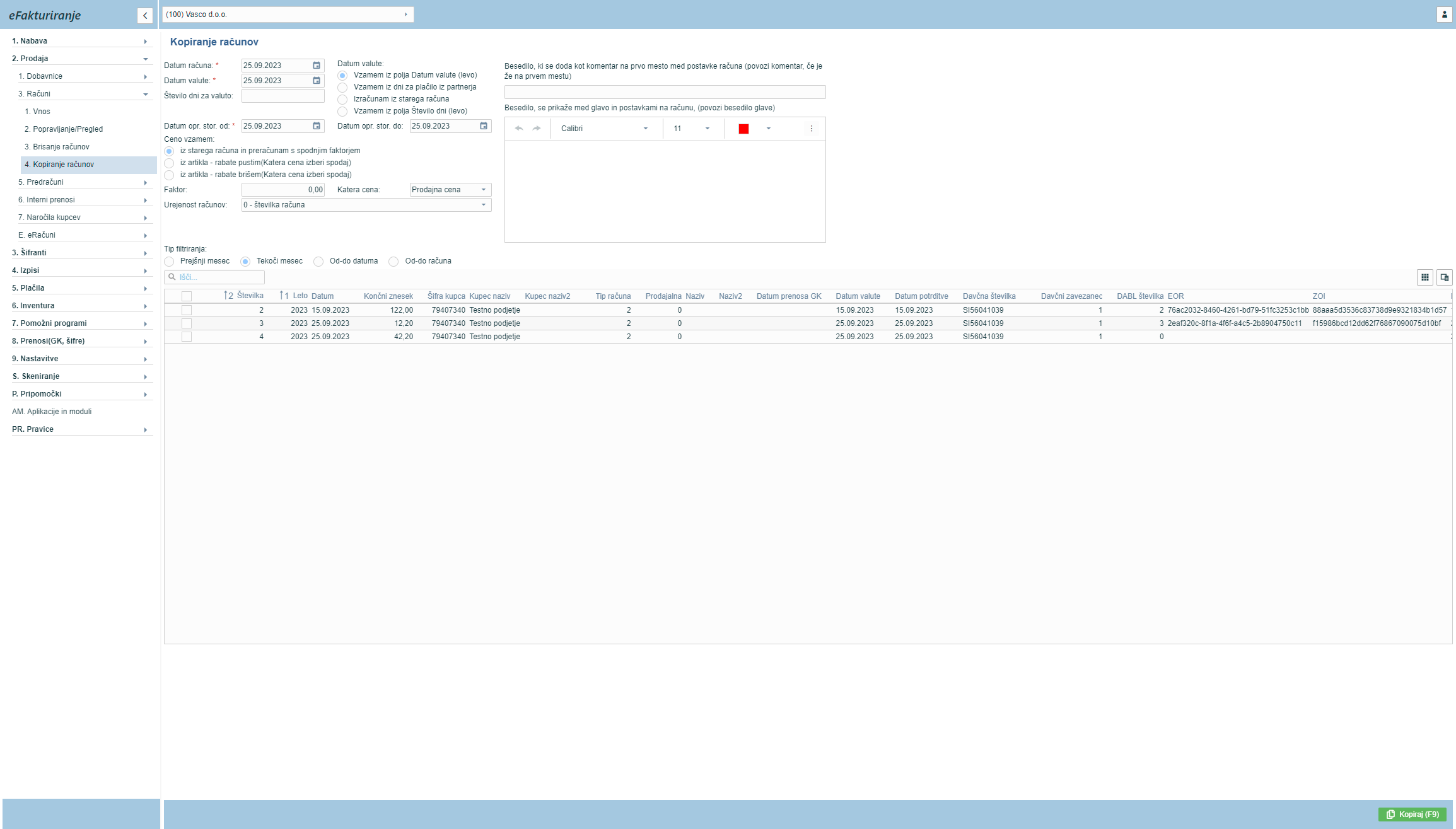Open 'E. eRačuni' submenu
The image size is (1456, 829).
(x=85, y=235)
